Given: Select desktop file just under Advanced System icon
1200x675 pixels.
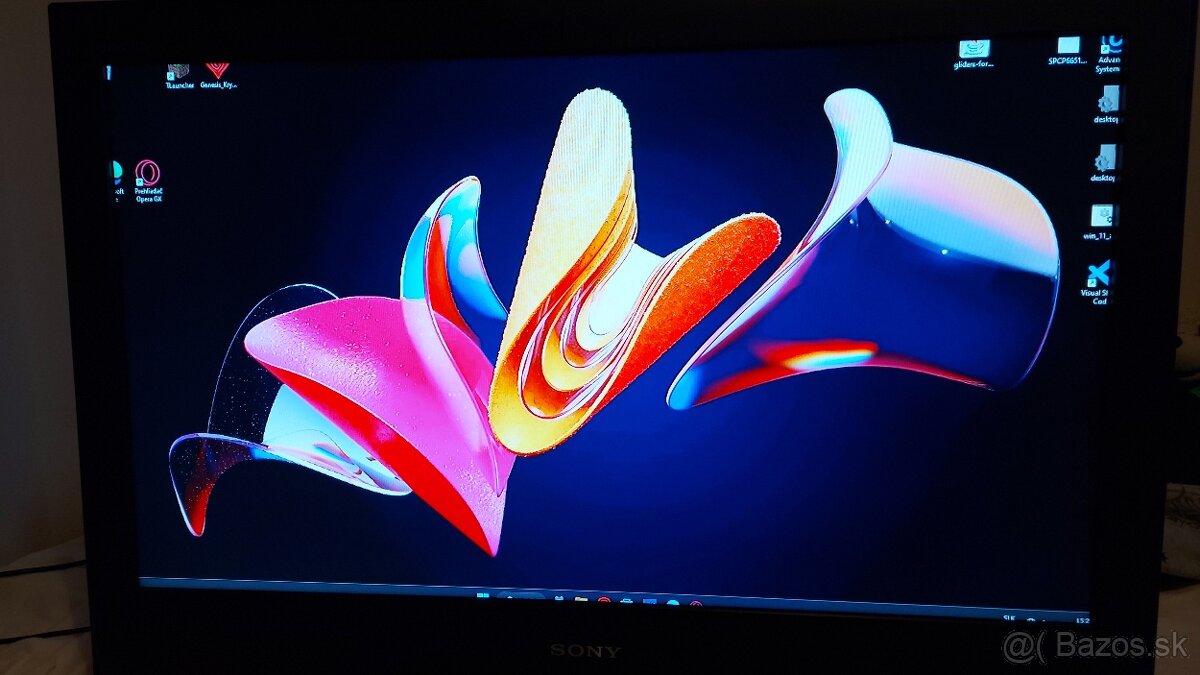Looking at the screenshot, I should pyautogui.click(x=1106, y=106).
